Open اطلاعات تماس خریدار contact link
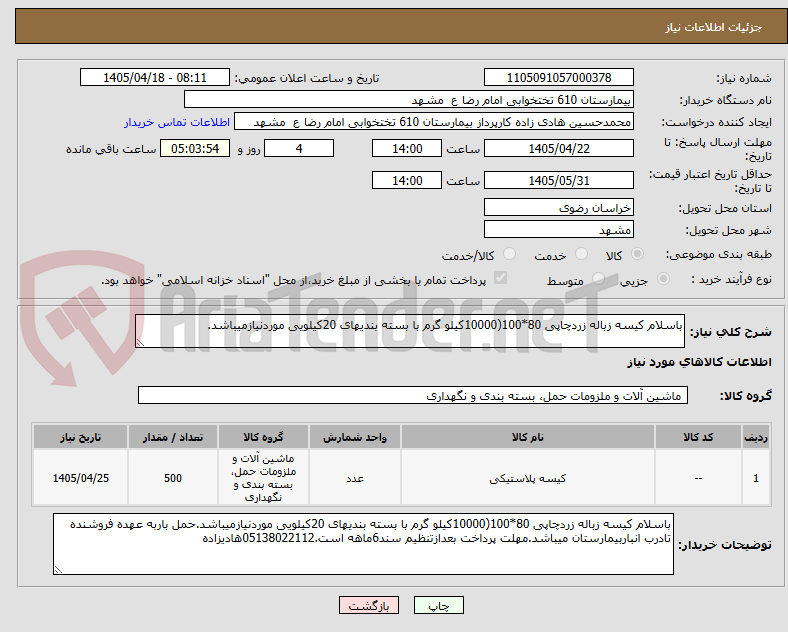Screen dimensions: 788x632 pyautogui.click(x=177, y=122)
